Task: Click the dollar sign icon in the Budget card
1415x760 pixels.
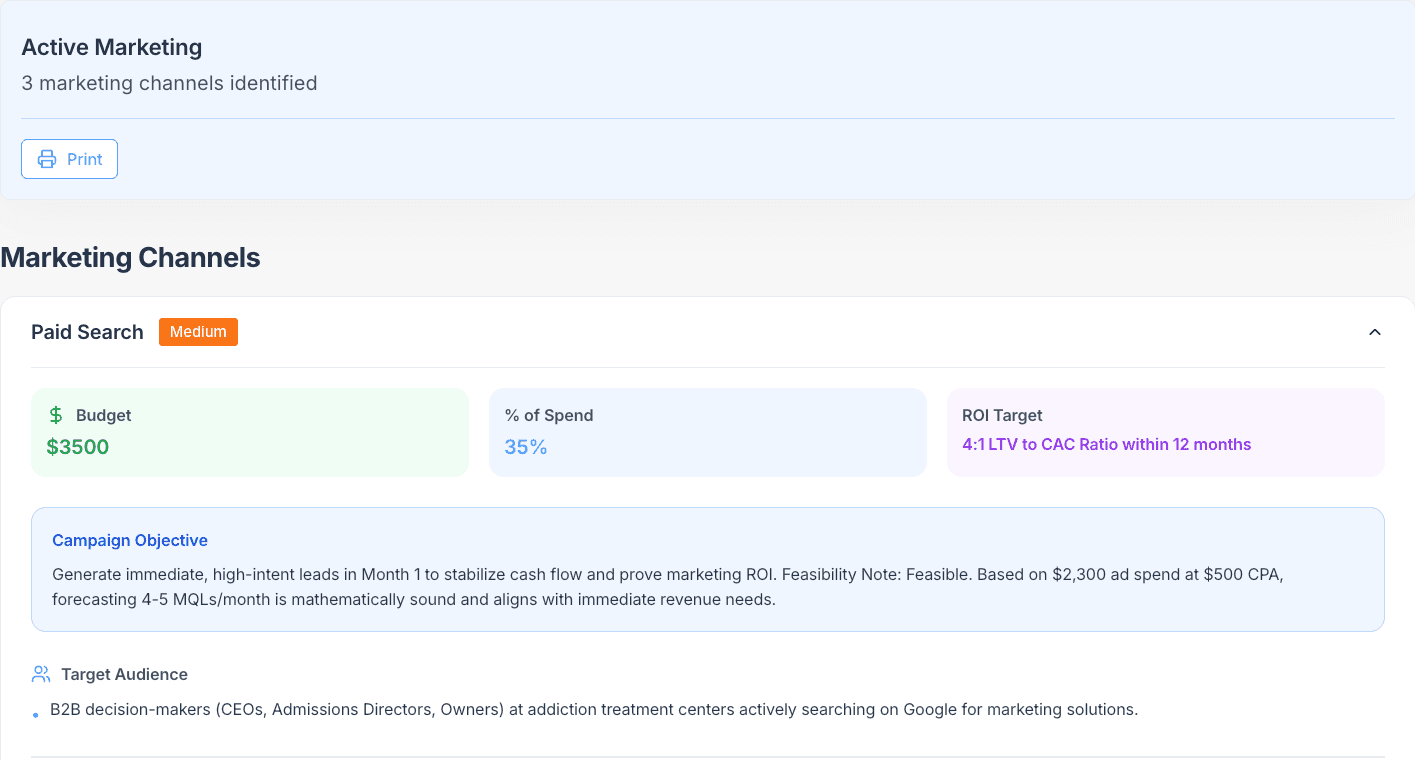Action: 58,414
